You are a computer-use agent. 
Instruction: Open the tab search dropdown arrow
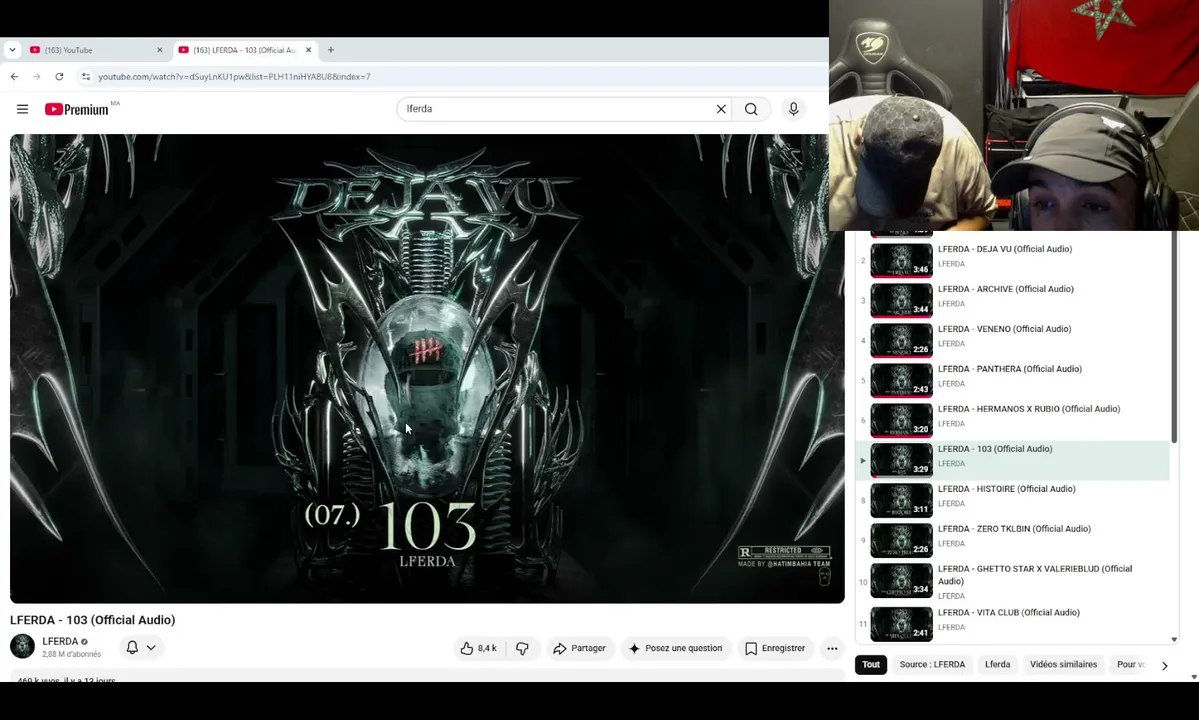[12, 50]
